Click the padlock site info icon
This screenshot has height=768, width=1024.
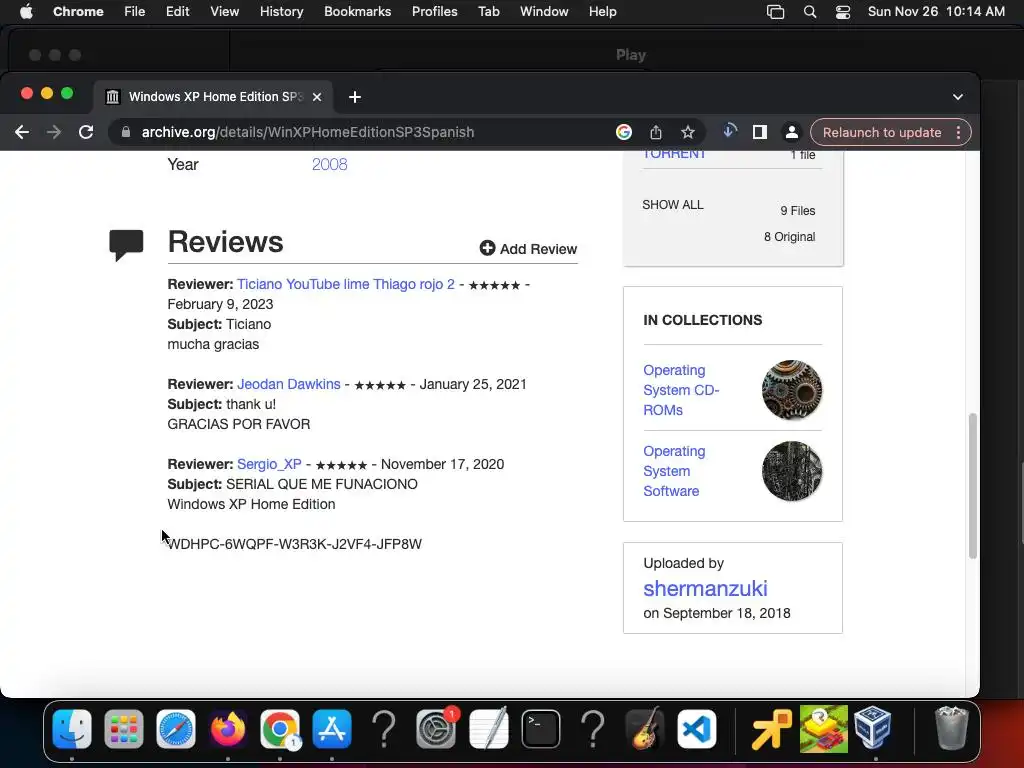coord(125,132)
